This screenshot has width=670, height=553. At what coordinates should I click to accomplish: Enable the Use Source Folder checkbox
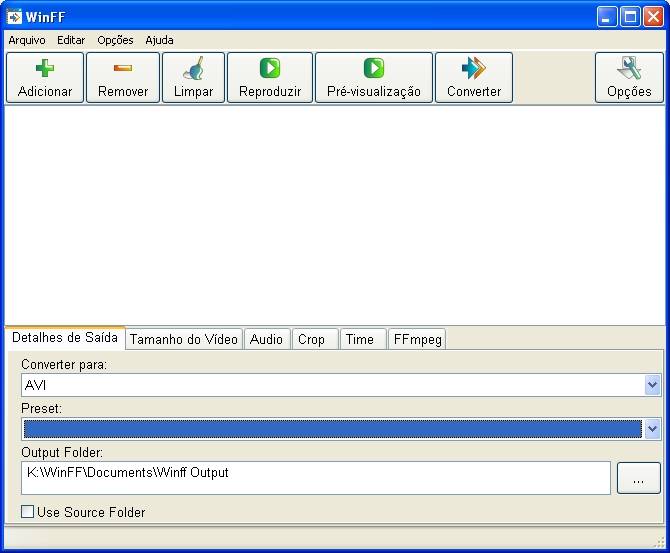click(28, 512)
